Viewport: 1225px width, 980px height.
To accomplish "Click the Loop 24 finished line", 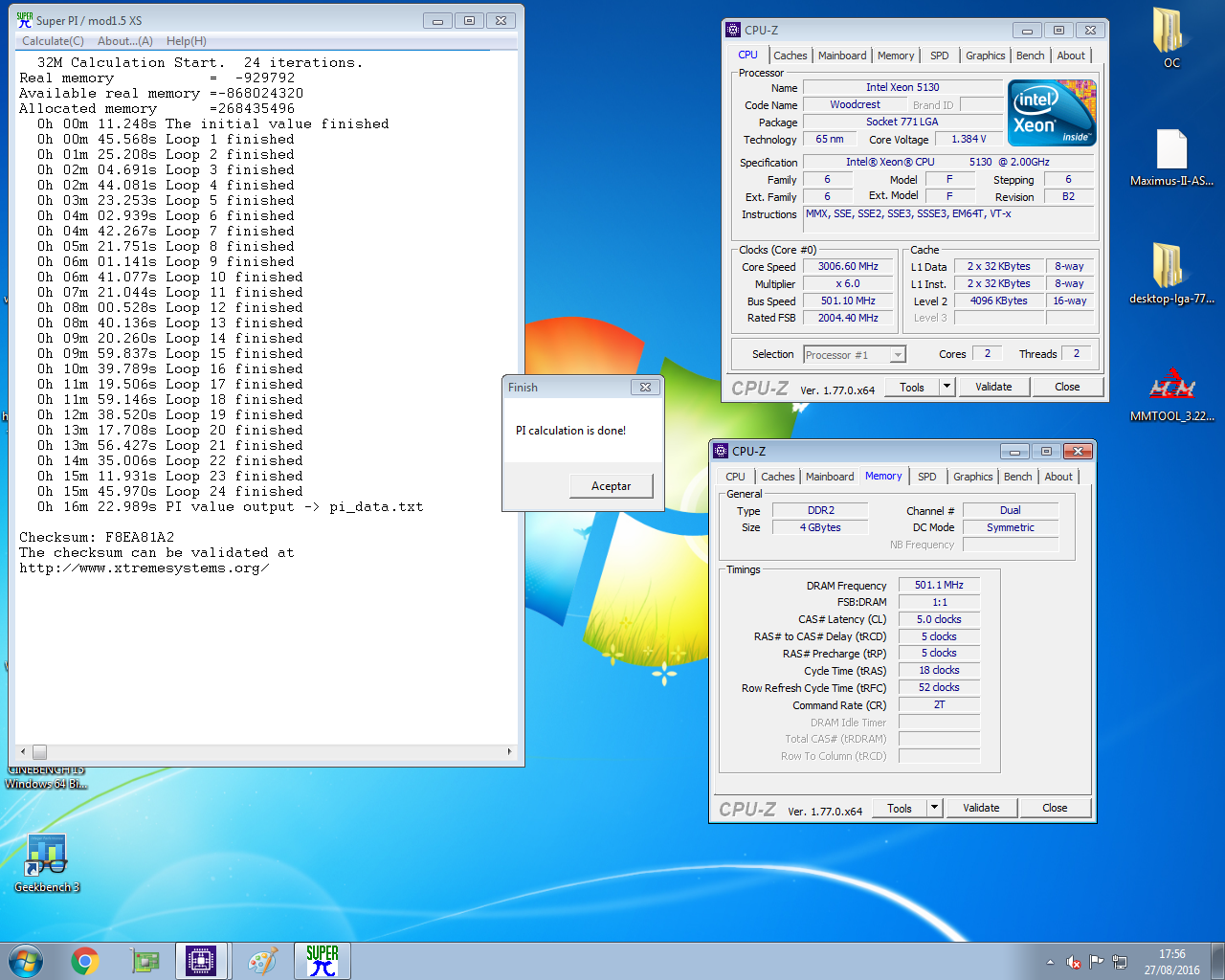I will [x=170, y=492].
